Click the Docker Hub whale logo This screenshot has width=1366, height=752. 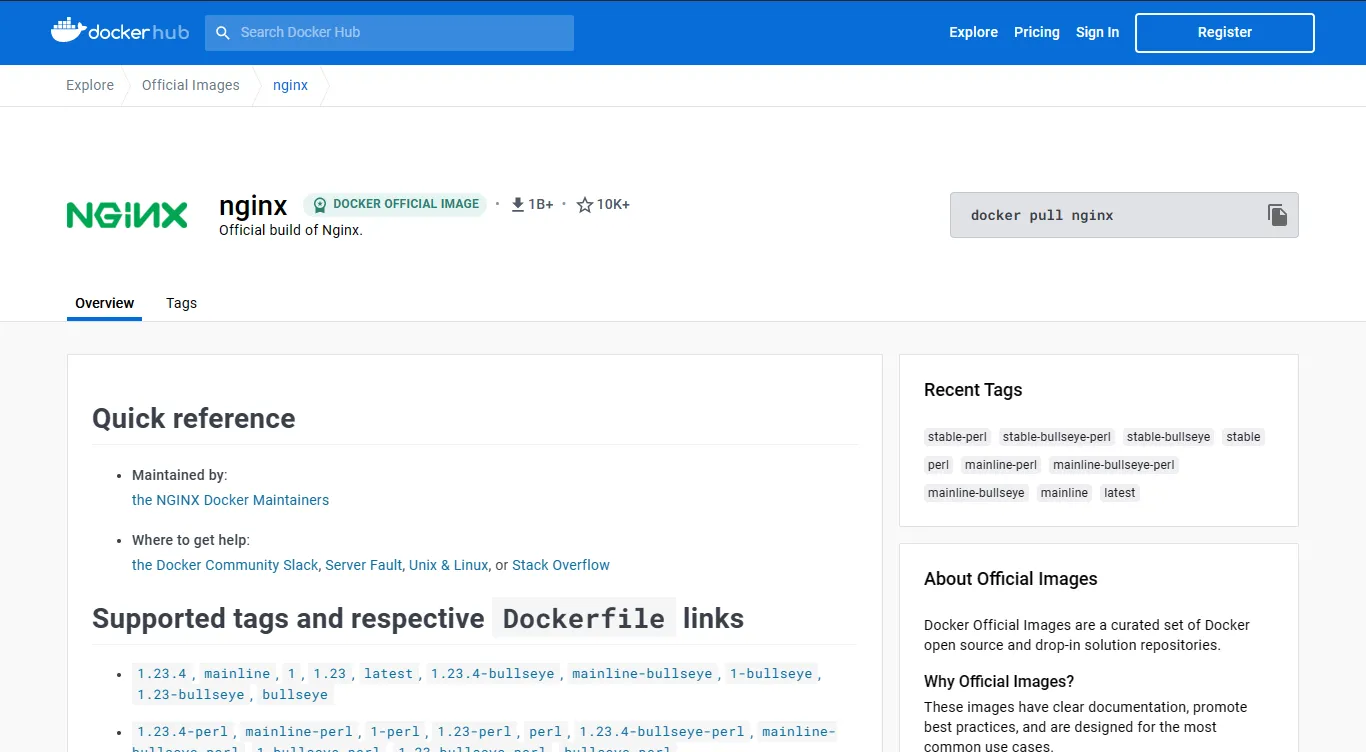coord(119,31)
